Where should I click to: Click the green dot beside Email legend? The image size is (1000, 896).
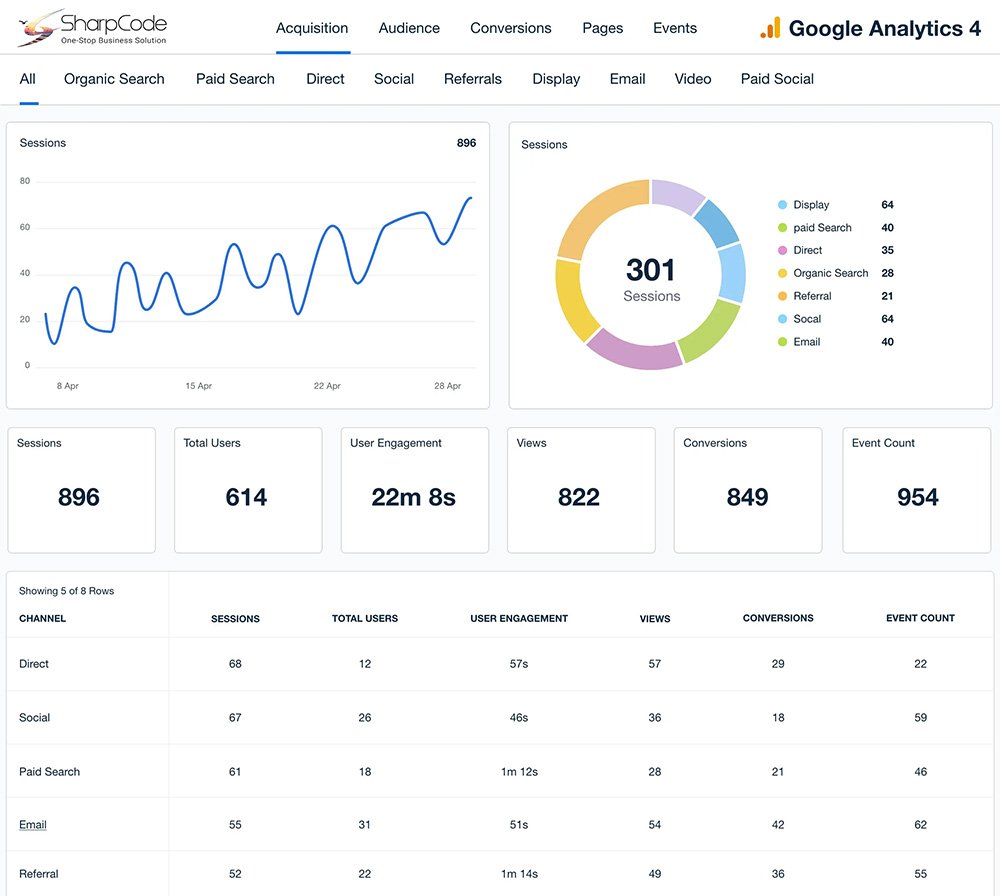coord(782,342)
